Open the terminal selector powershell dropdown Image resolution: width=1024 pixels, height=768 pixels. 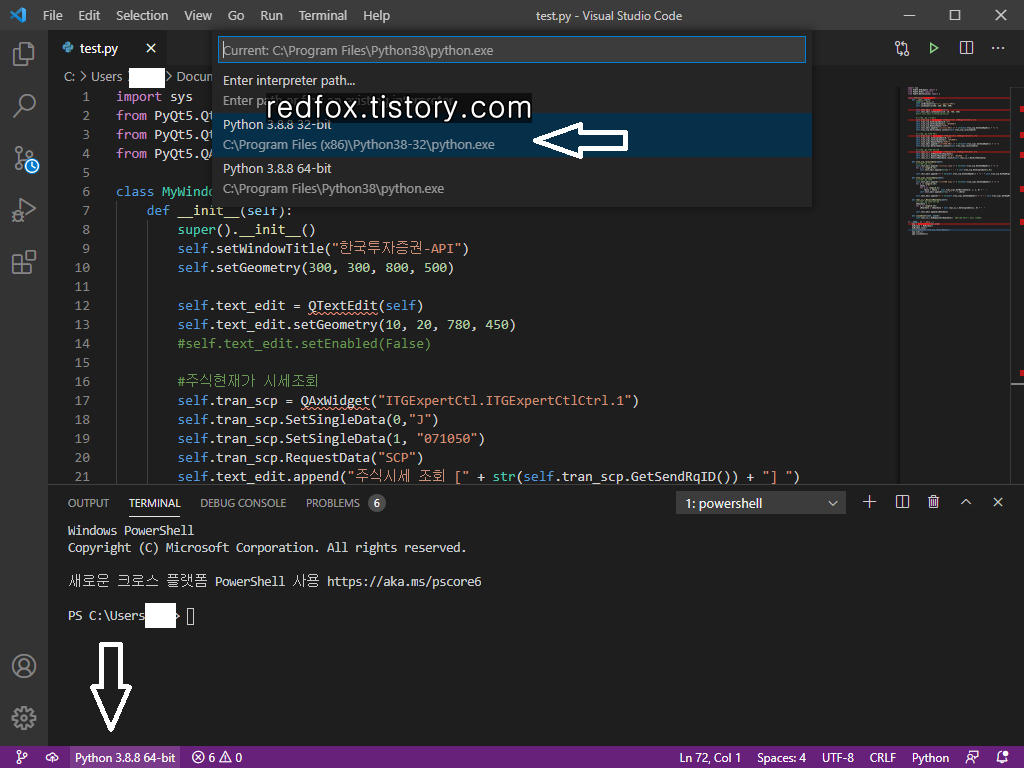point(761,504)
